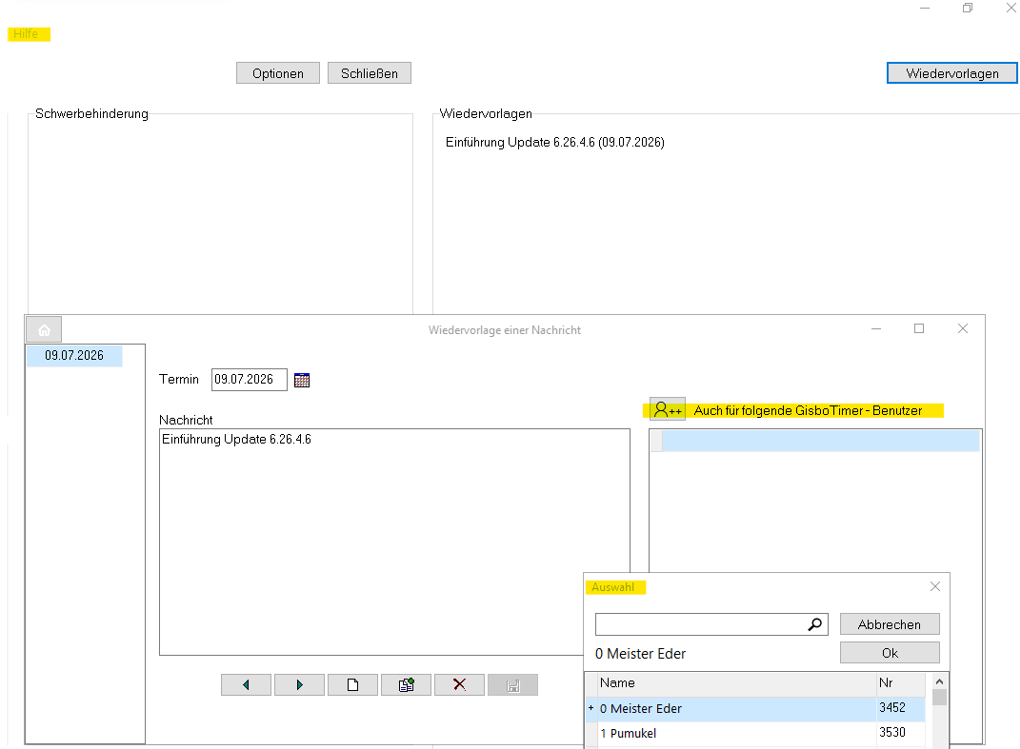Sort by the Name column header
The image size is (1020, 749).
click(x=736, y=683)
